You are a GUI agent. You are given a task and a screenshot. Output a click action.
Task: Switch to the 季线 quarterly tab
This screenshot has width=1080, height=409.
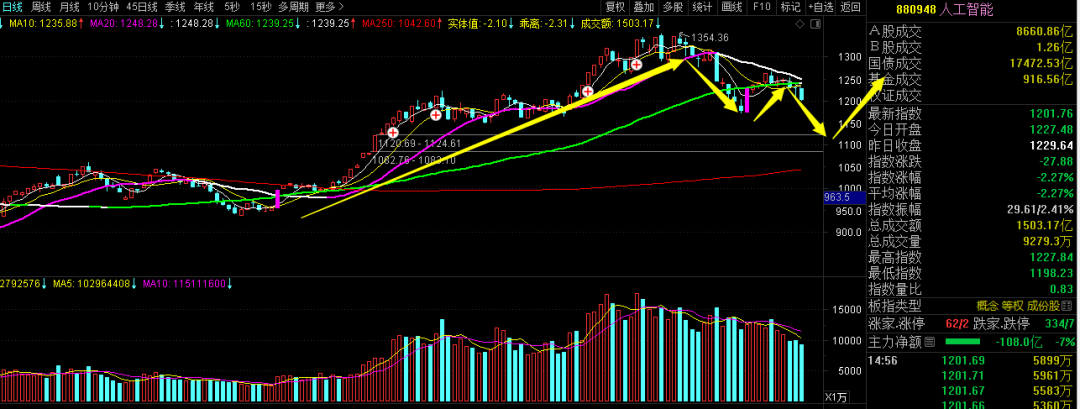175,8
